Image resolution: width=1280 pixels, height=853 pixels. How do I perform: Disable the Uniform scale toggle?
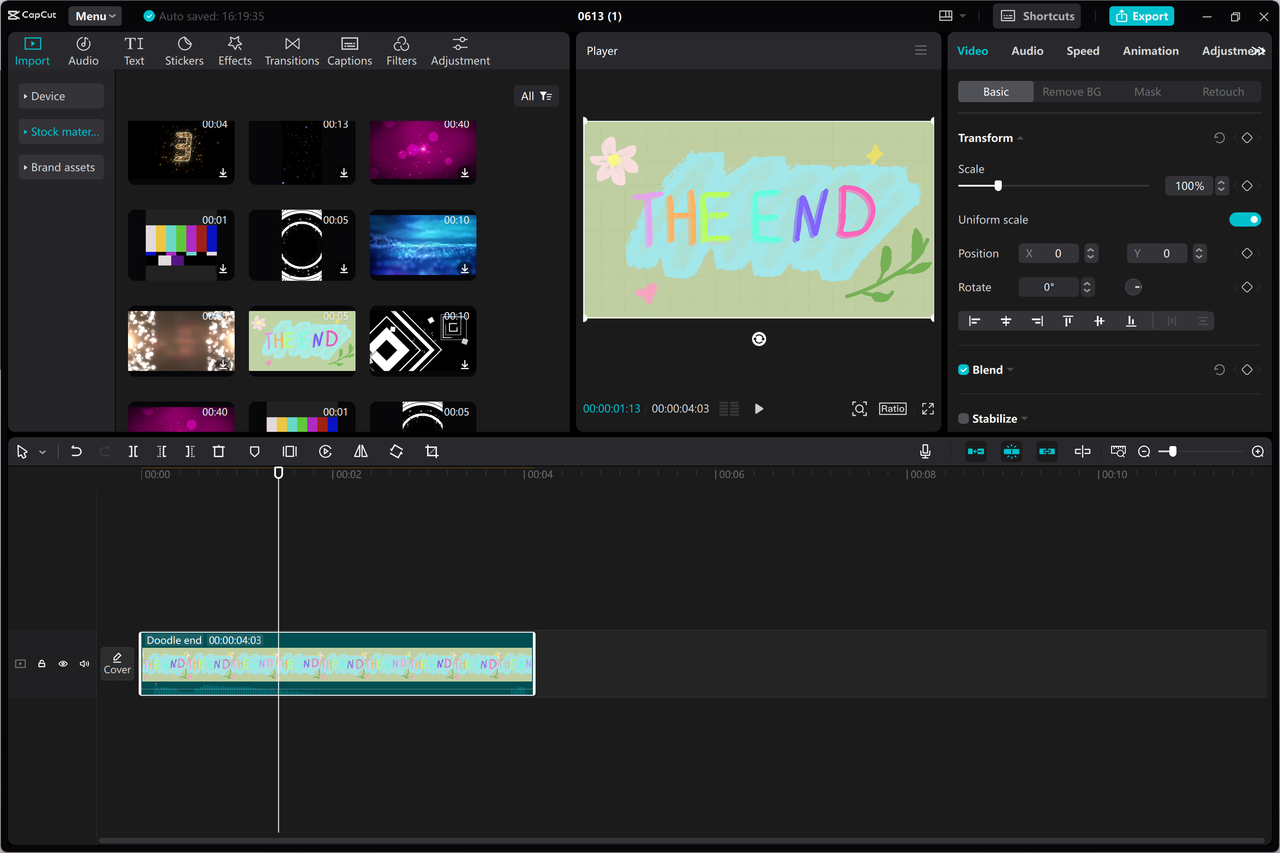click(x=1245, y=219)
